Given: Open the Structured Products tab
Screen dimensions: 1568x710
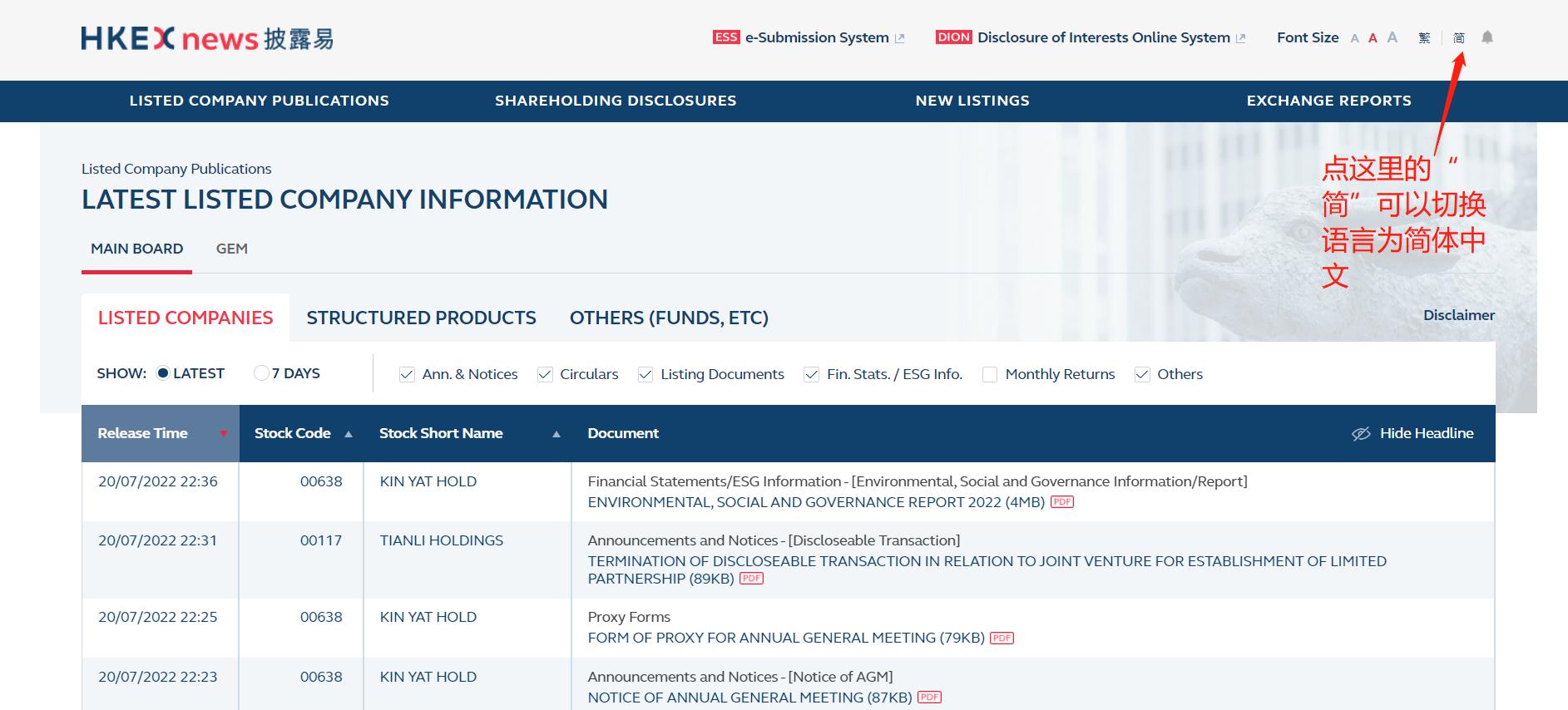Looking at the screenshot, I should (421, 318).
